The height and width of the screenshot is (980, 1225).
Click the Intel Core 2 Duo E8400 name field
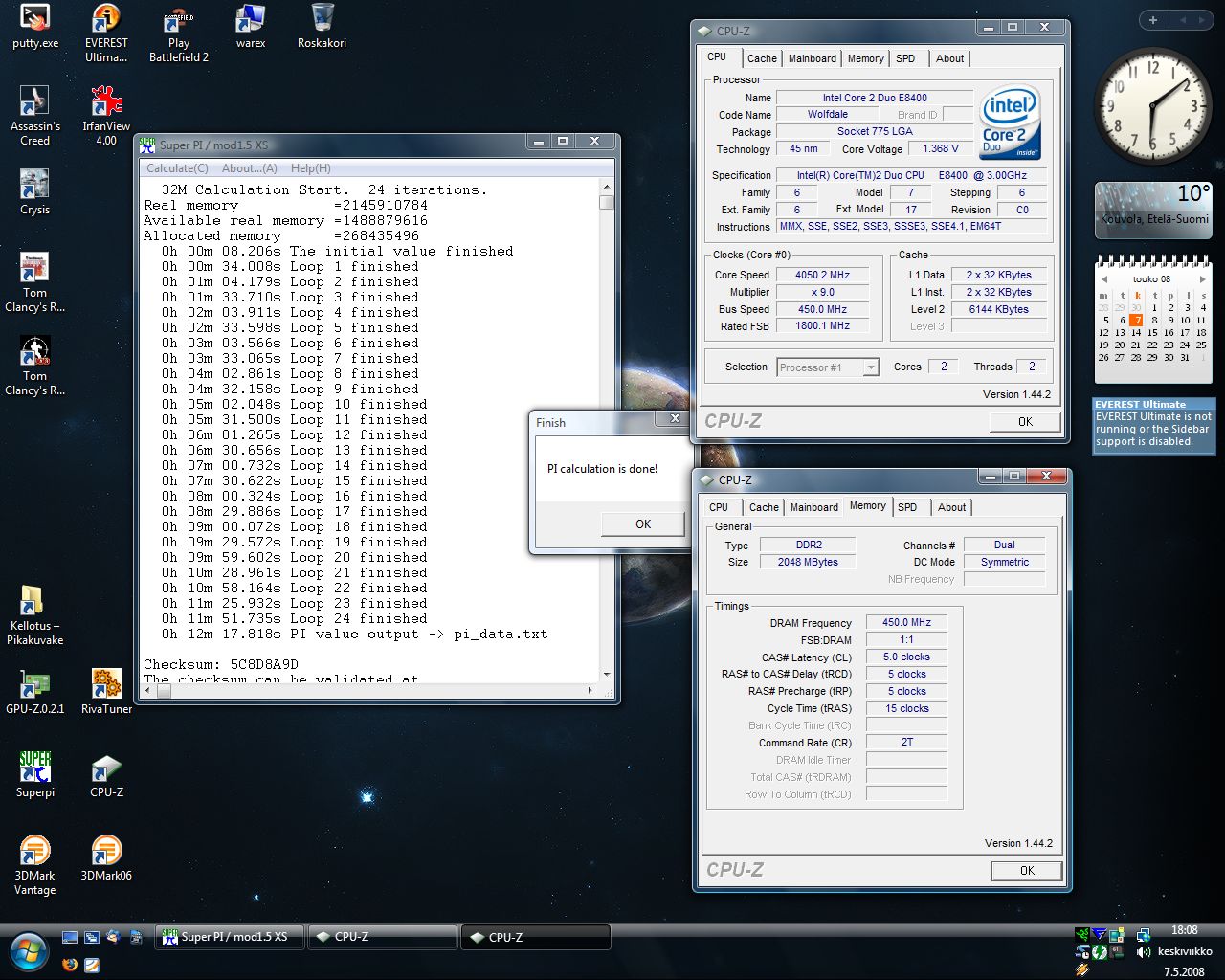coord(875,98)
